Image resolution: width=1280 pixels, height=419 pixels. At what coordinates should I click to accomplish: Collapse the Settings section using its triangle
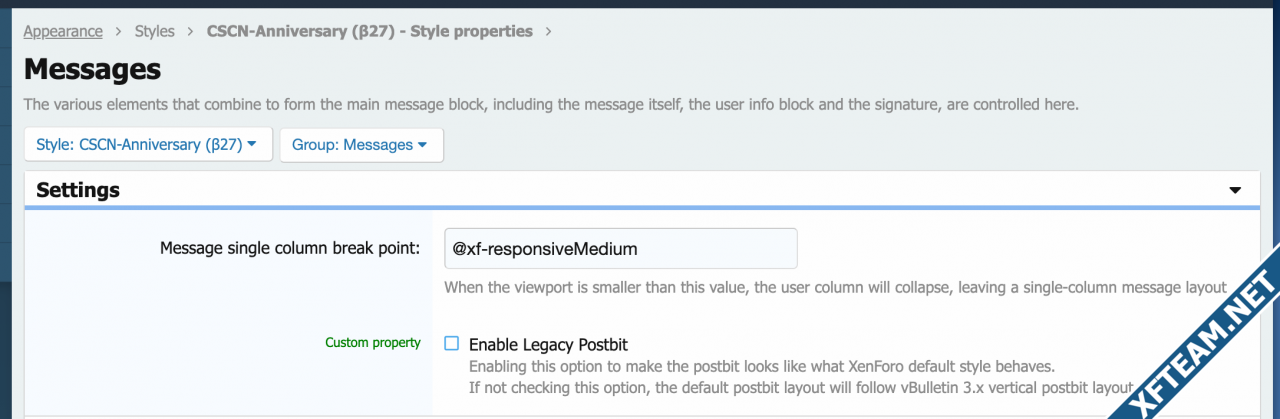click(1235, 190)
